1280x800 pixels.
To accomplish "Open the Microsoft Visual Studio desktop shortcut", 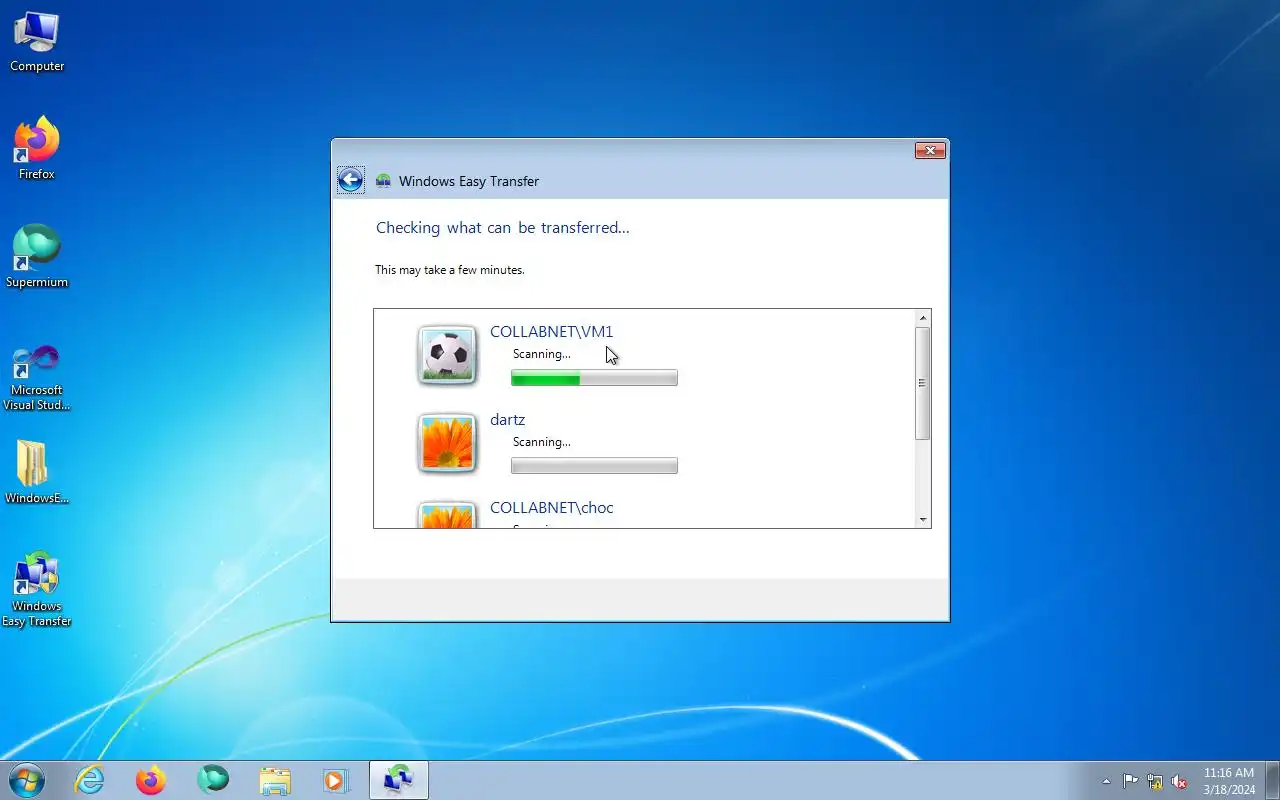I will pyautogui.click(x=37, y=378).
